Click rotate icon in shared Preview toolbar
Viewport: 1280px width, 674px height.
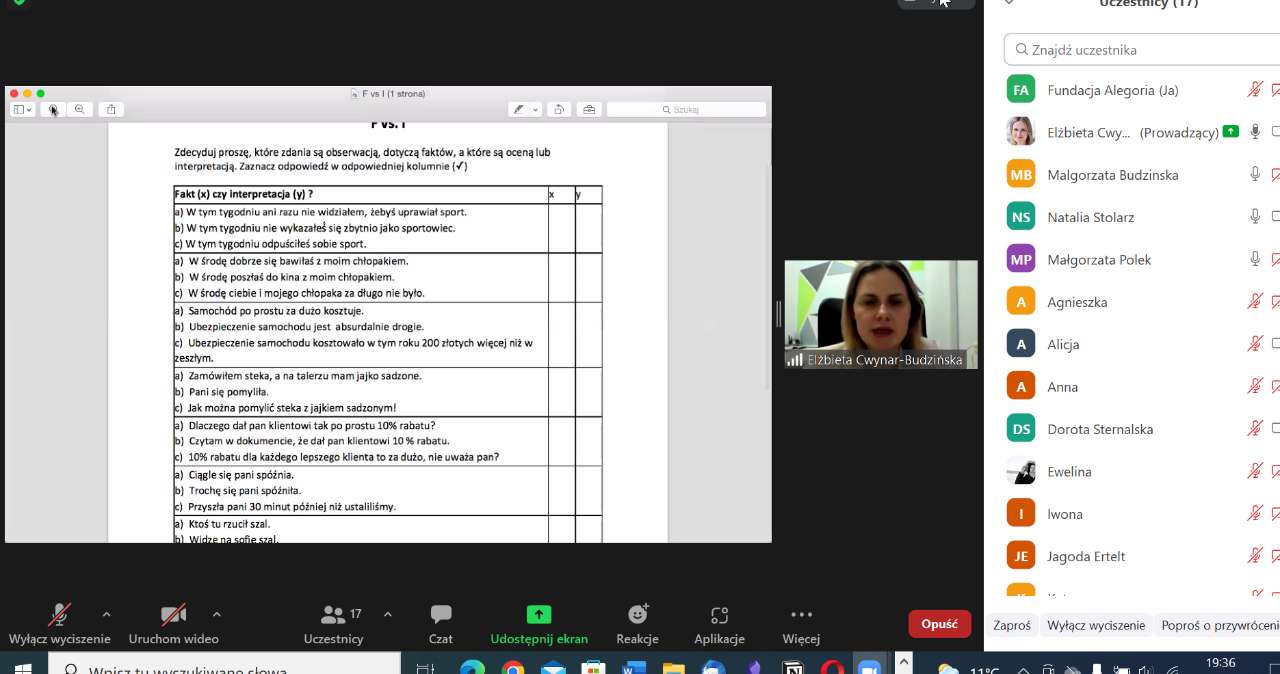coord(560,109)
